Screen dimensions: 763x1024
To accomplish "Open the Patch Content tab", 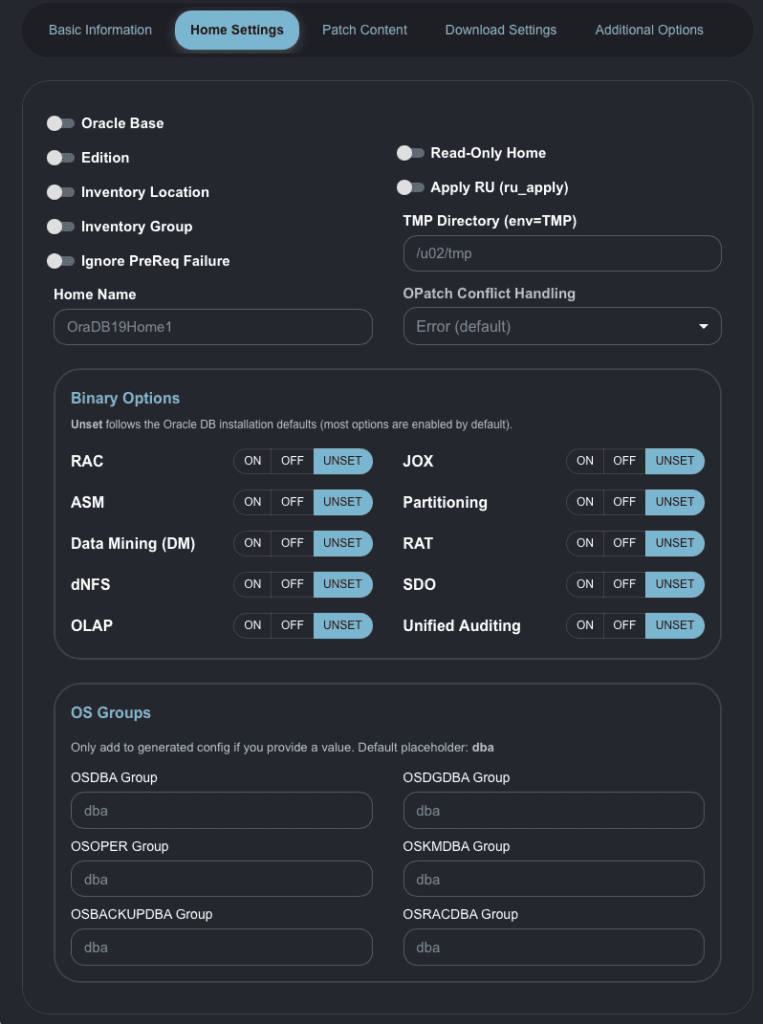I will click(364, 30).
